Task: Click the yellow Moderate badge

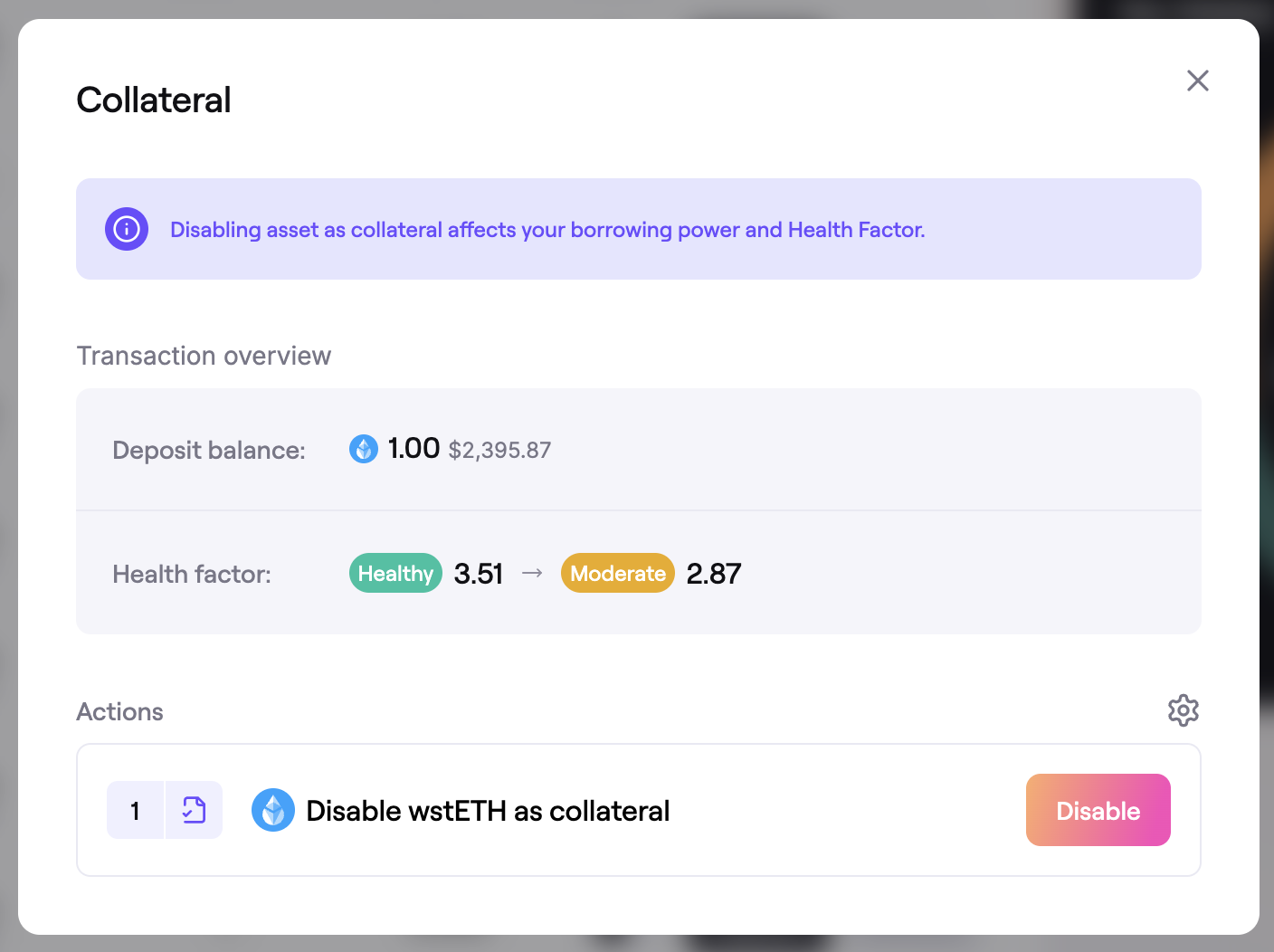Action: click(618, 573)
